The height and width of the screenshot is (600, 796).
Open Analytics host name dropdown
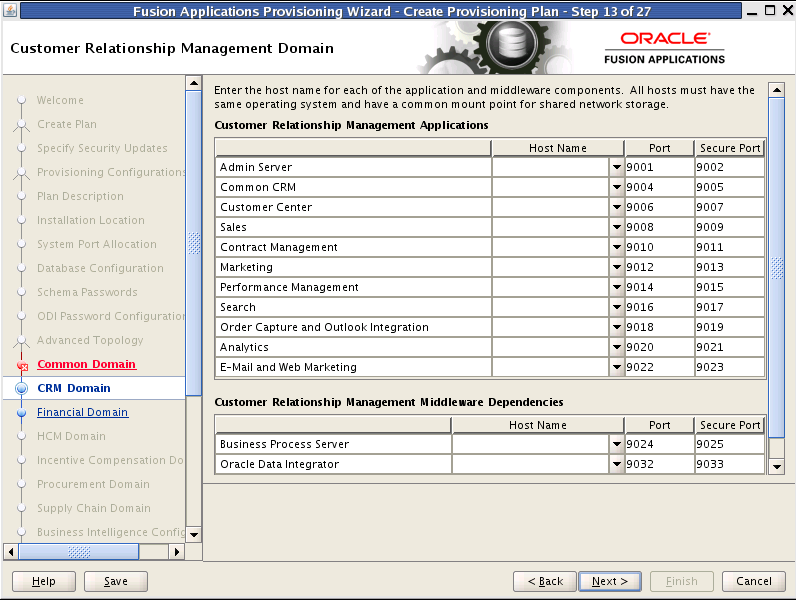point(616,347)
